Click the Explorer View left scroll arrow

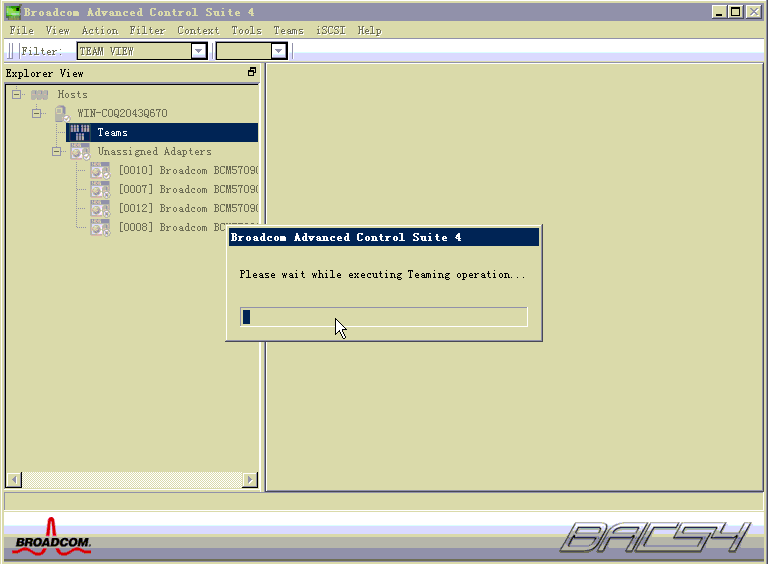tap(14, 480)
